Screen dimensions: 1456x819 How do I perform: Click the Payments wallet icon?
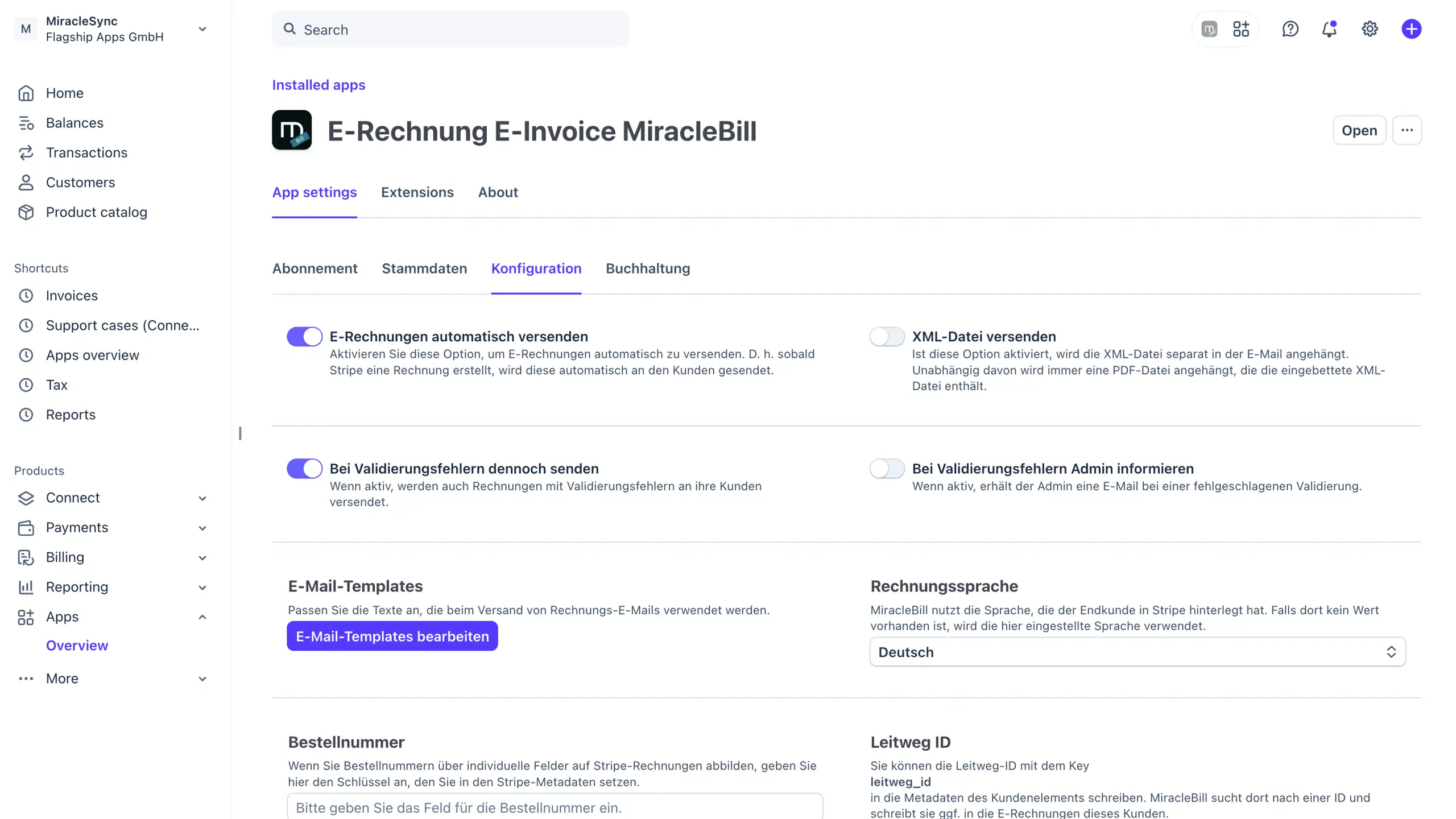point(26,528)
